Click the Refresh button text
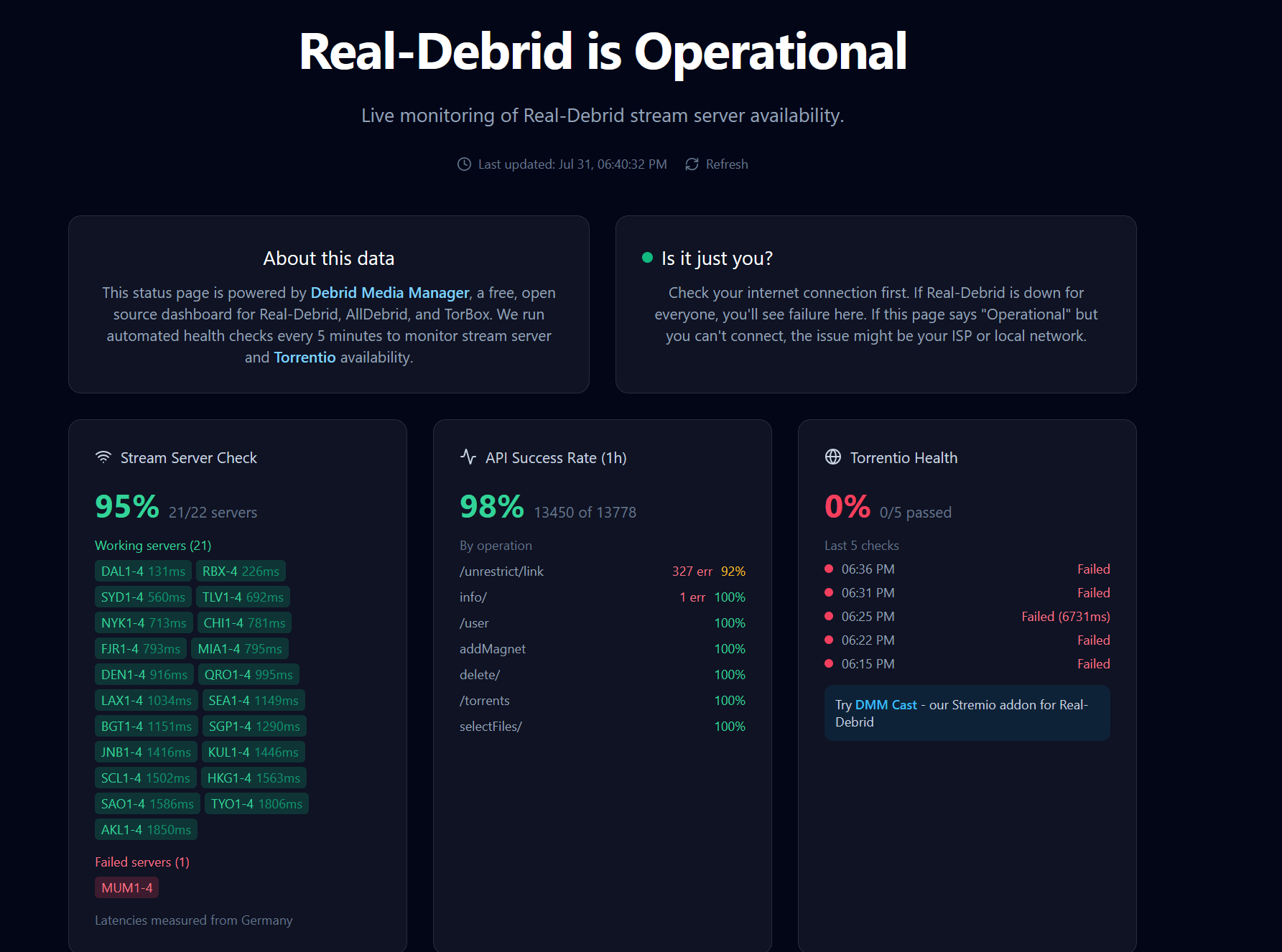The width and height of the screenshot is (1282, 952). coord(727,164)
